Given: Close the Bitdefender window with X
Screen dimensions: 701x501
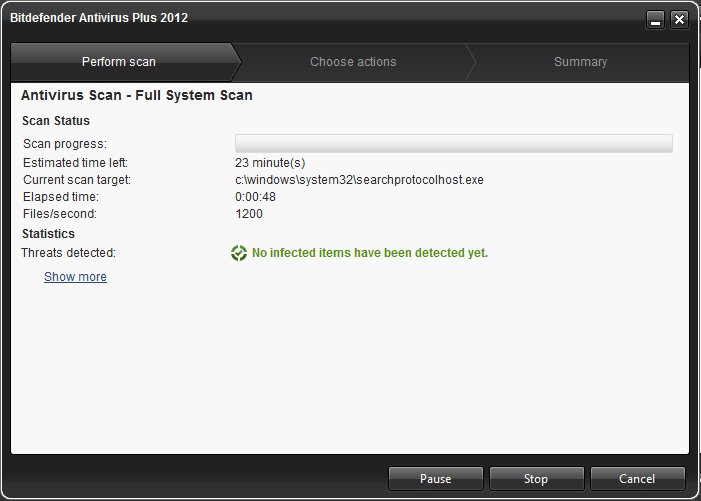Looking at the screenshot, I should (x=679, y=20).
